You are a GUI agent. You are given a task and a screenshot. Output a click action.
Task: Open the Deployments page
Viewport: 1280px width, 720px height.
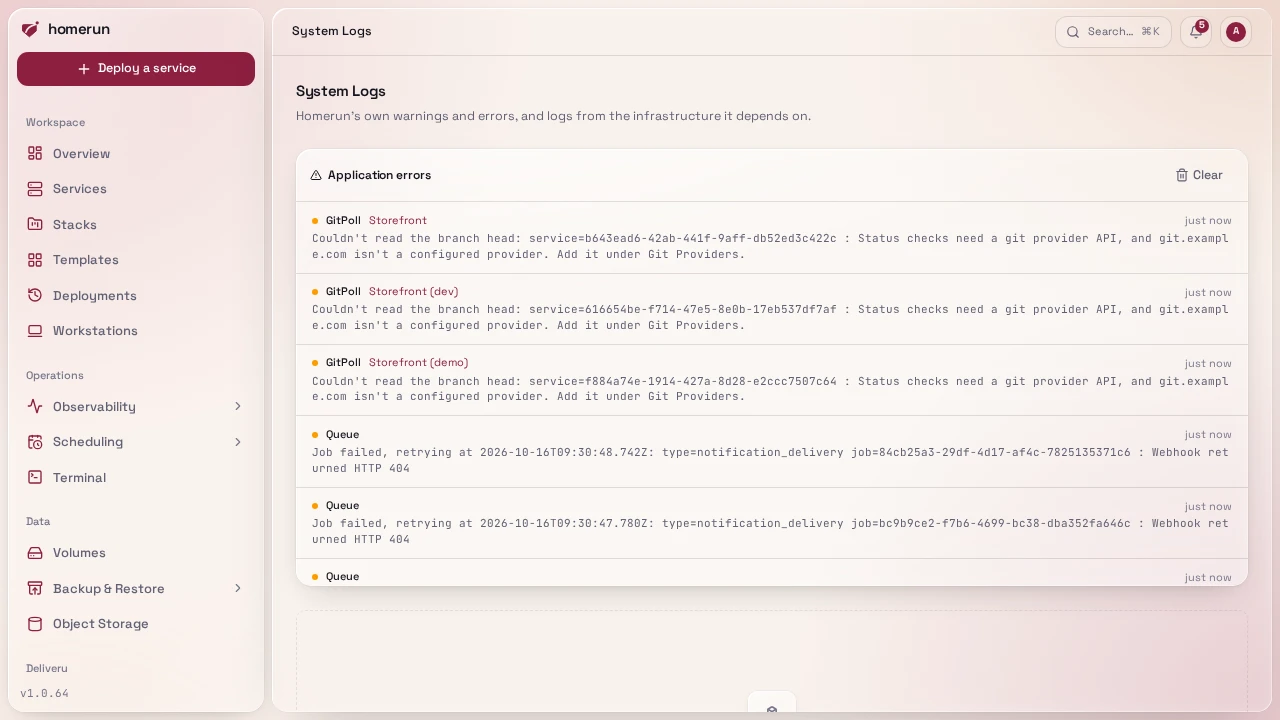click(136, 295)
